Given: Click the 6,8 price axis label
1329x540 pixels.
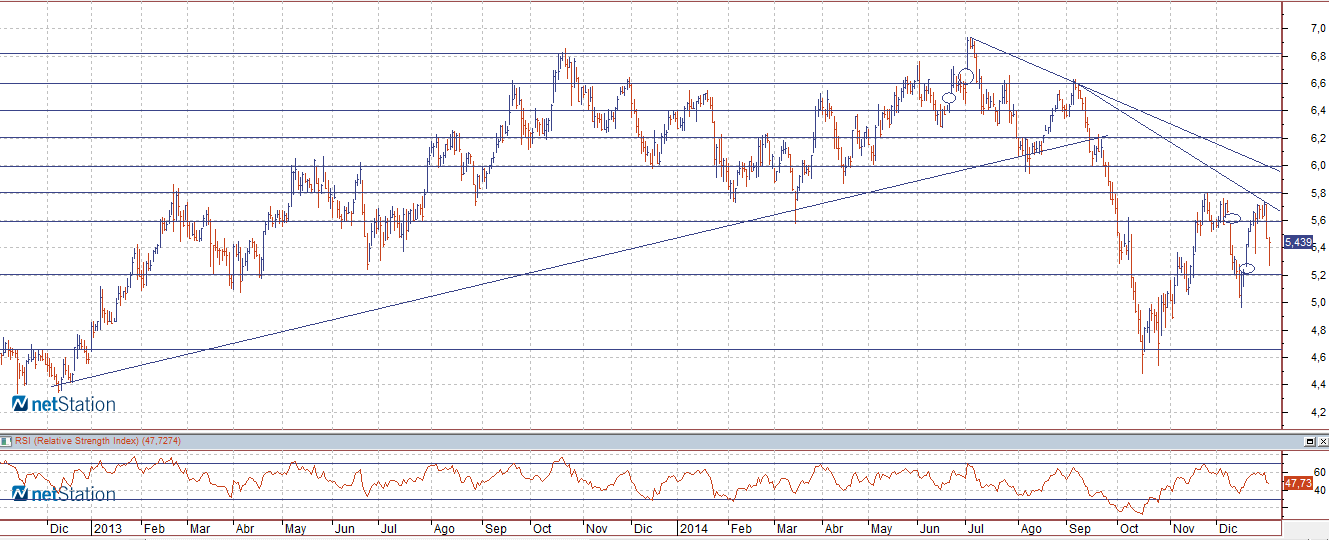Looking at the screenshot, I should (1319, 56).
